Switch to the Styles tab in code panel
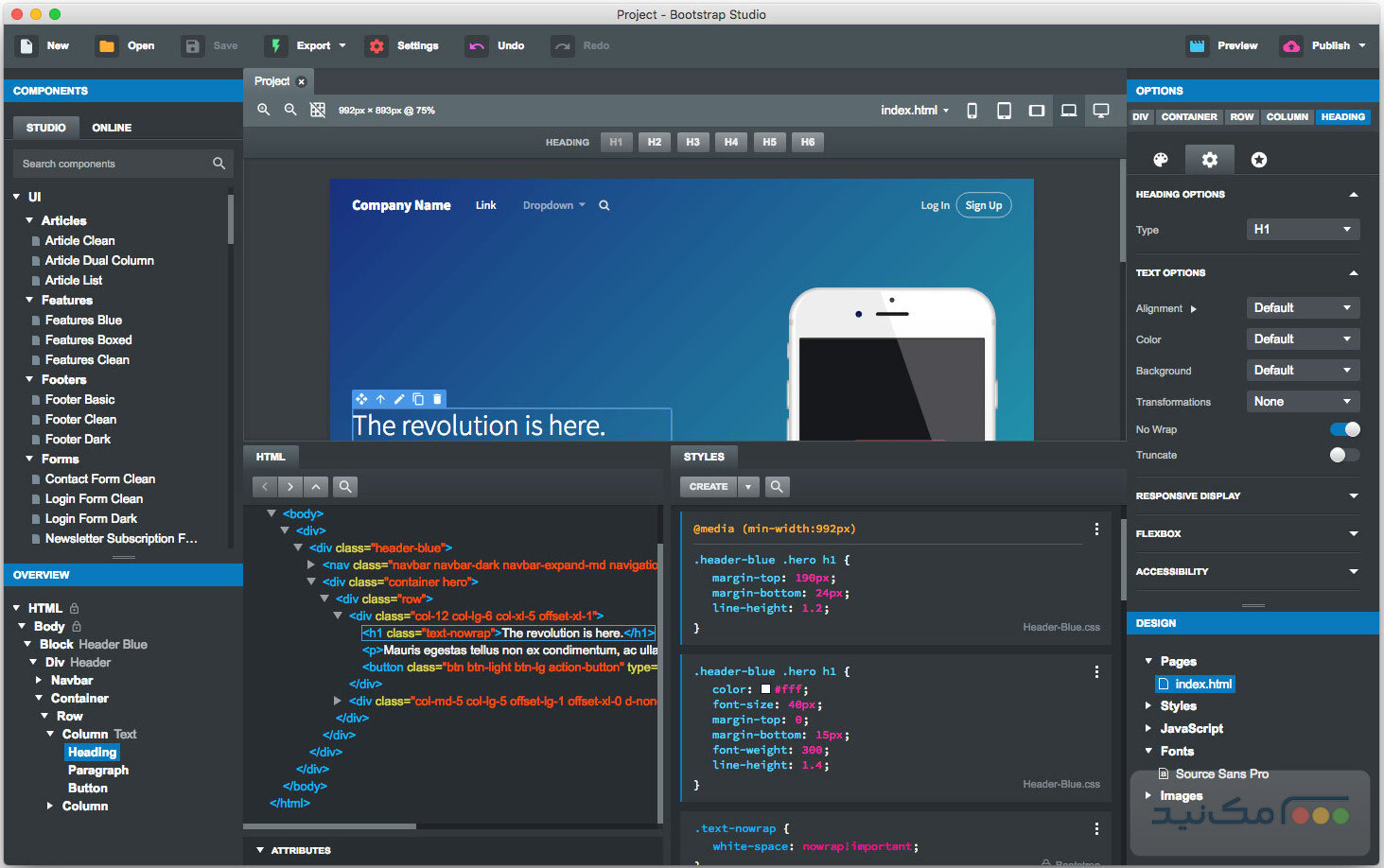This screenshot has height=868, width=1384. (x=704, y=457)
